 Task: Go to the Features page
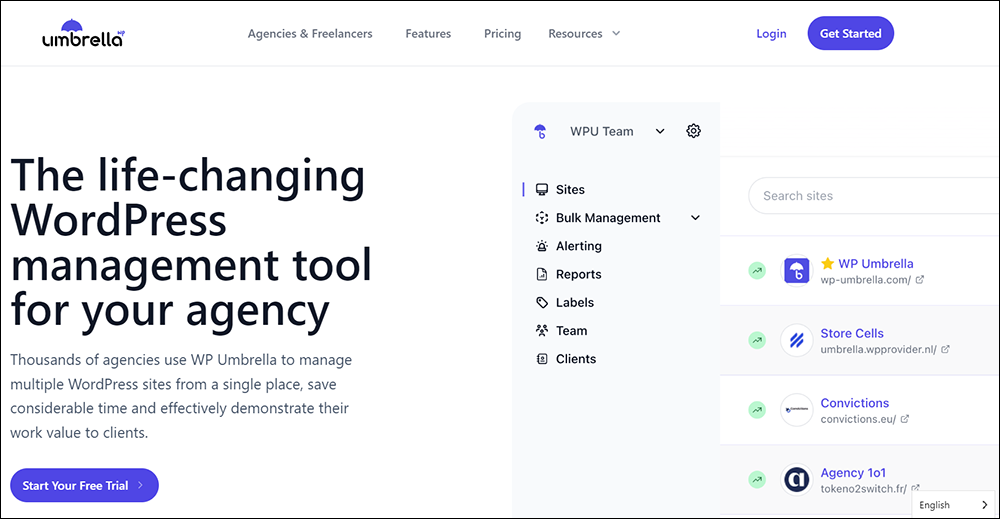tap(428, 34)
